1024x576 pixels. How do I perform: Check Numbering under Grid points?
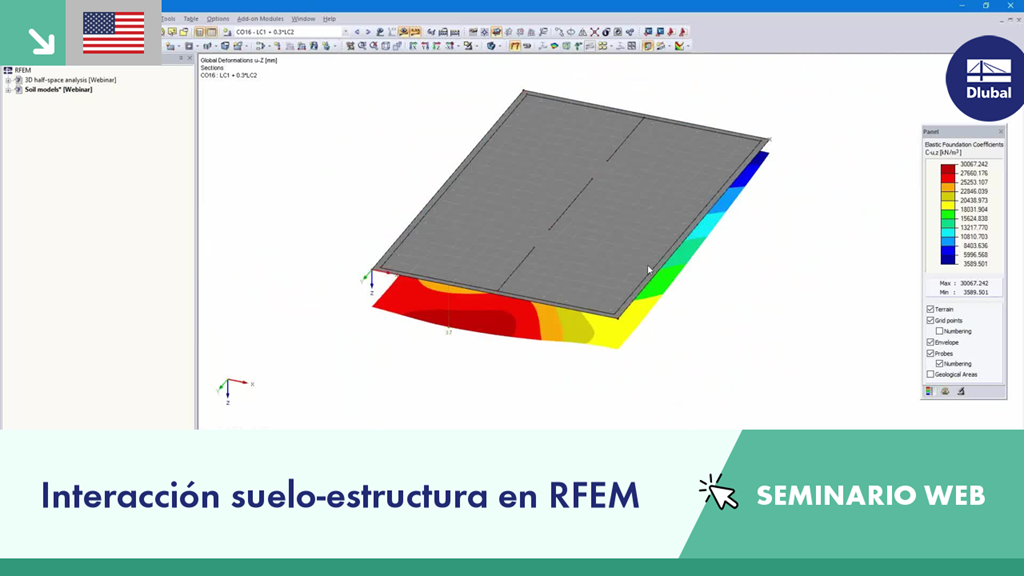(939, 331)
